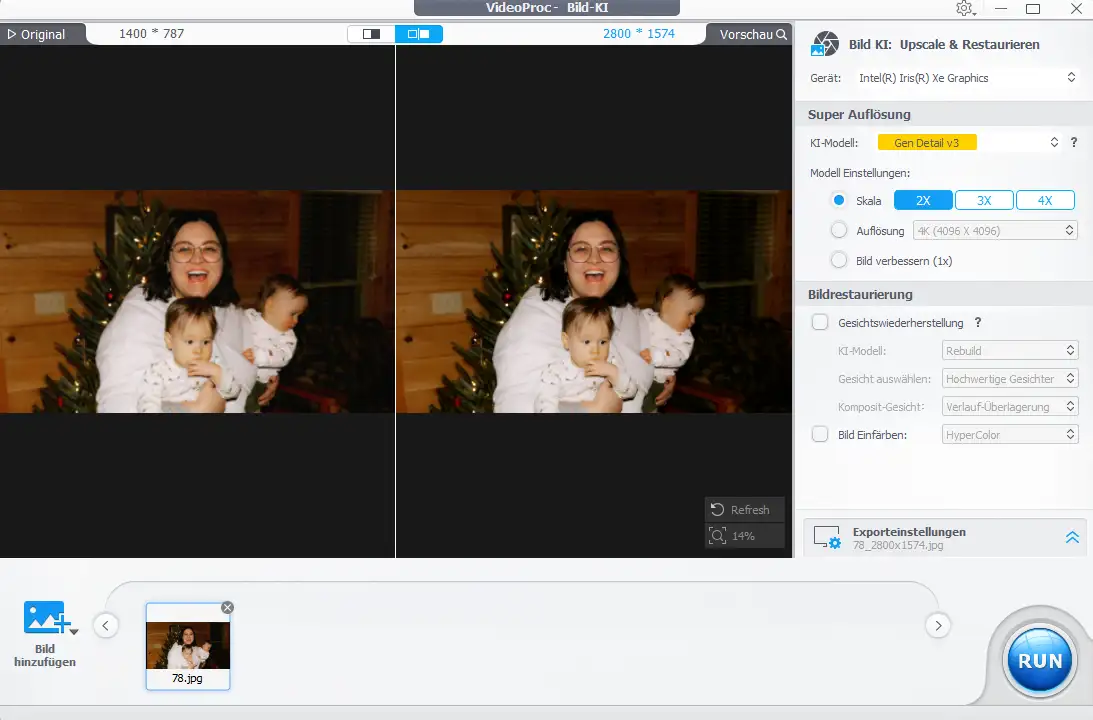This screenshot has height=720, width=1093.
Task: Open the Rebuild KI-Modell dropdown
Action: pos(1009,351)
